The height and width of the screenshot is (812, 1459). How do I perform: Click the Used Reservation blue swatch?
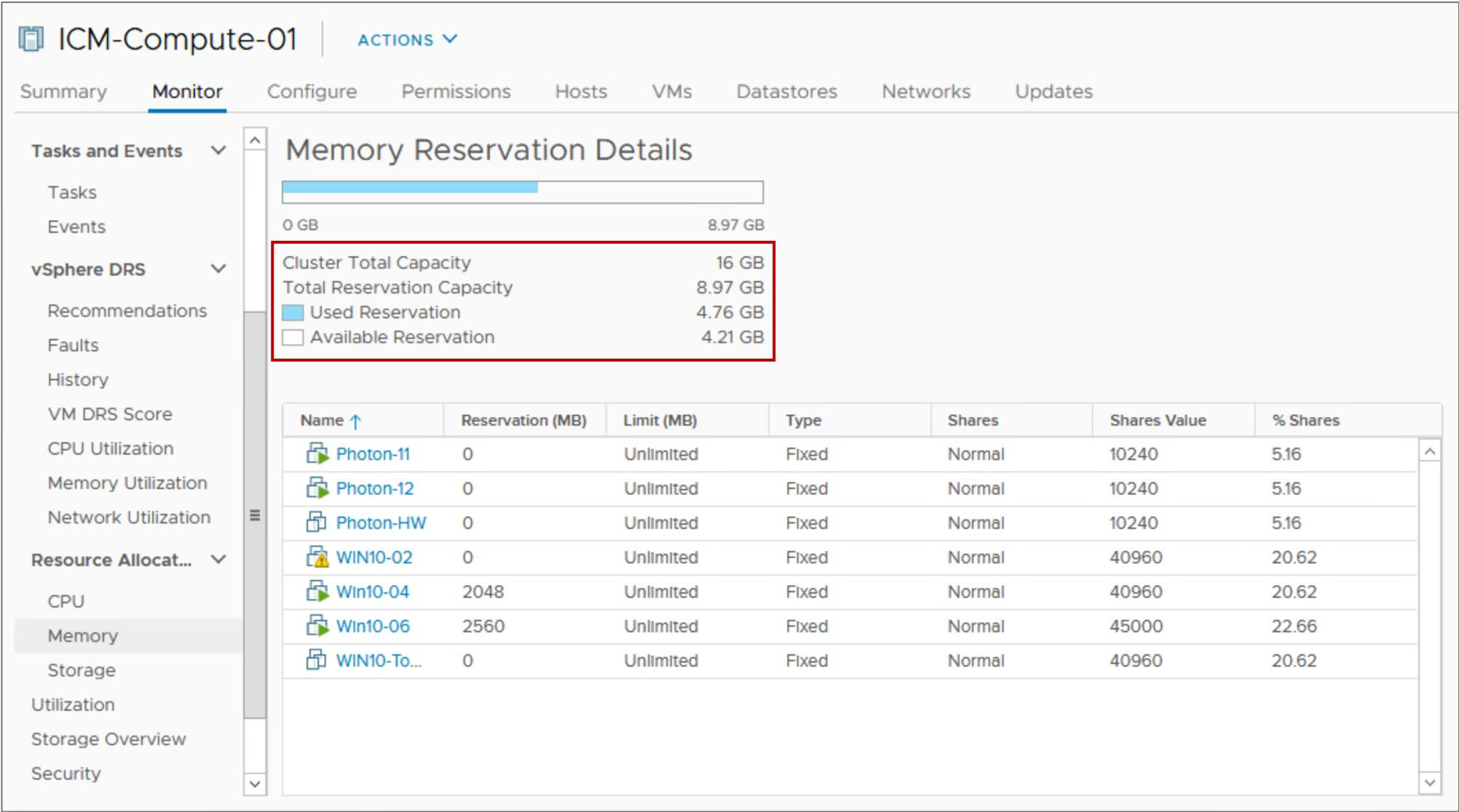pos(293,313)
